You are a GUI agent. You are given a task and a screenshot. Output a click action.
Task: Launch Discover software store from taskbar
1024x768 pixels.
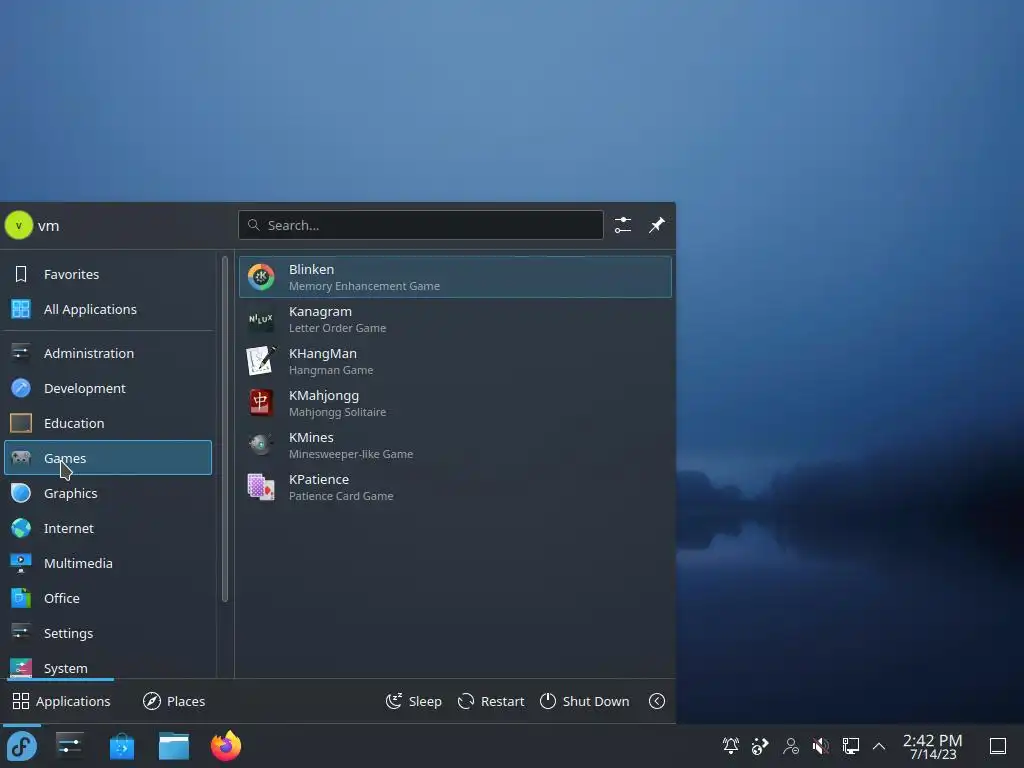[121, 746]
